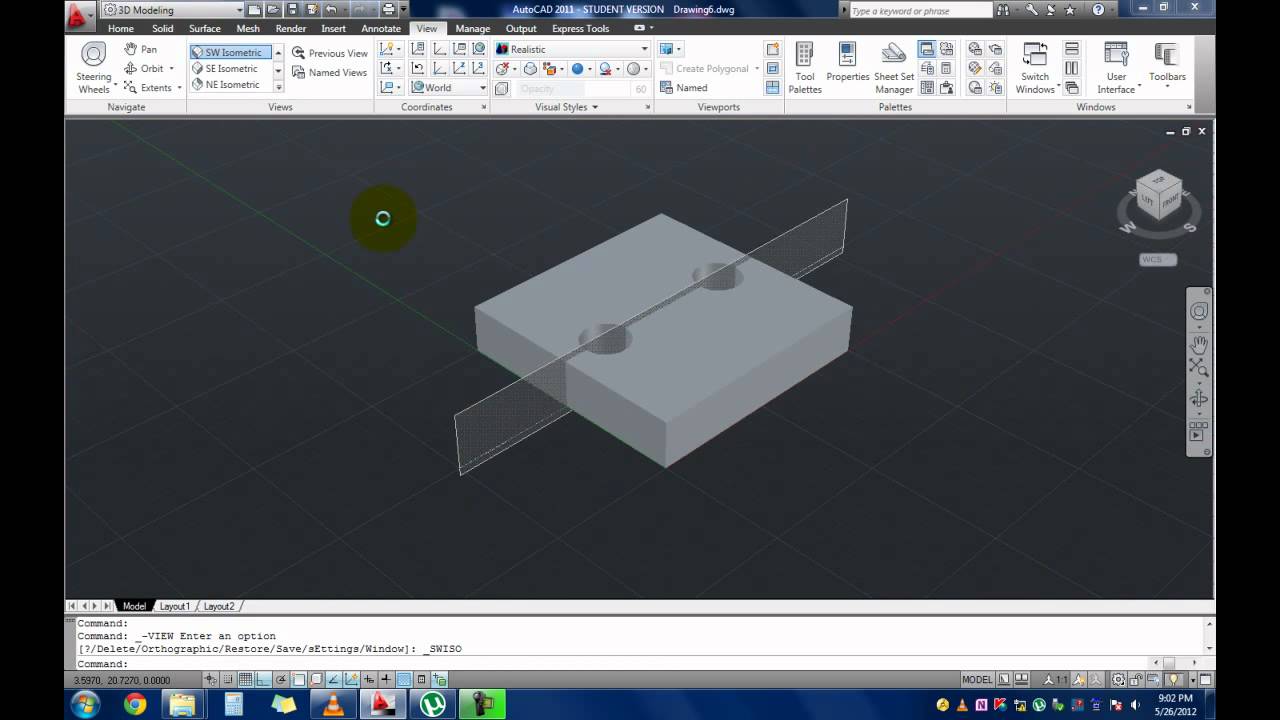This screenshot has height=720, width=1280.
Task: Open the Output ribbon tab
Action: point(521,28)
